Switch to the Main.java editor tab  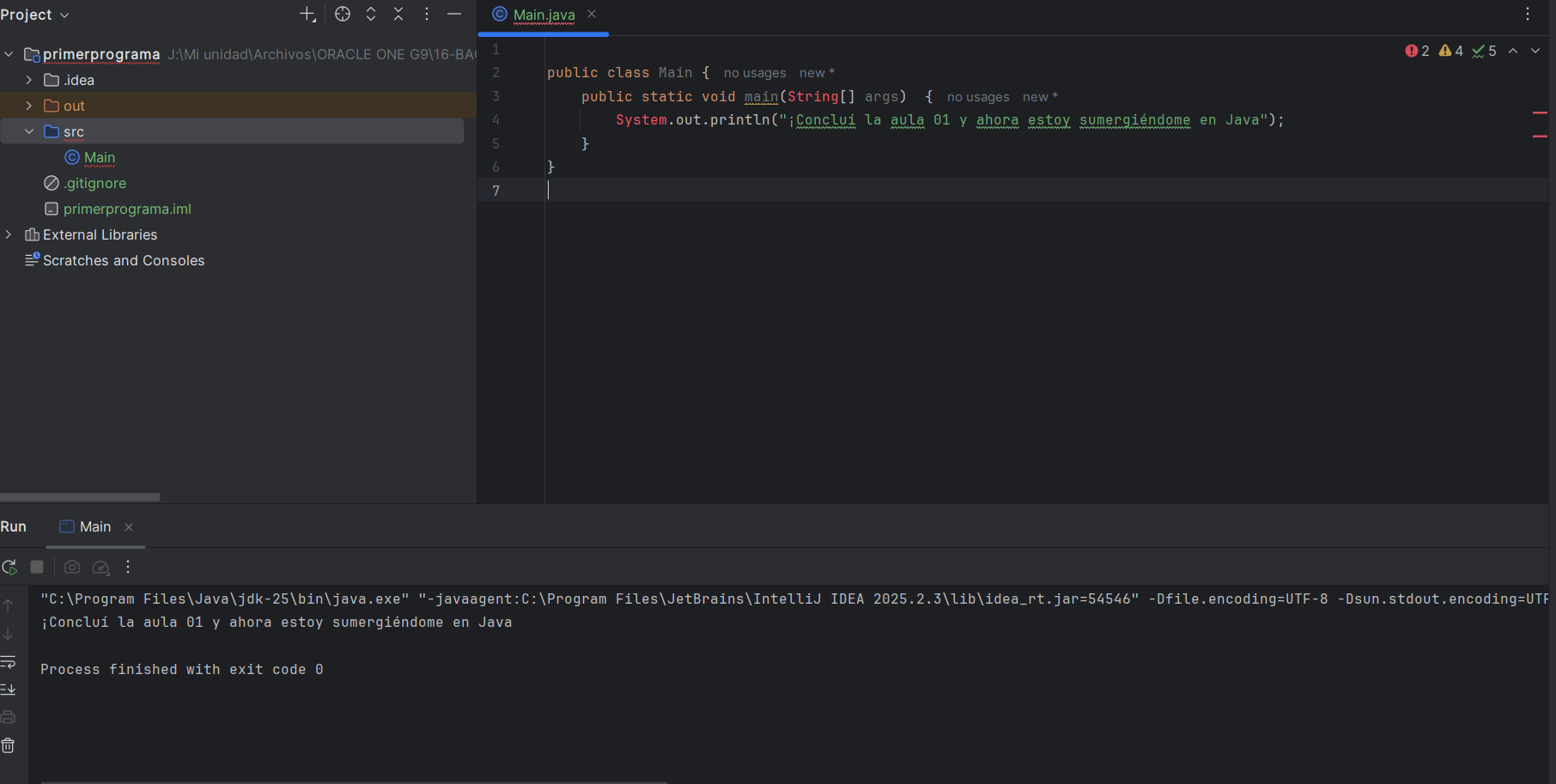tap(543, 15)
